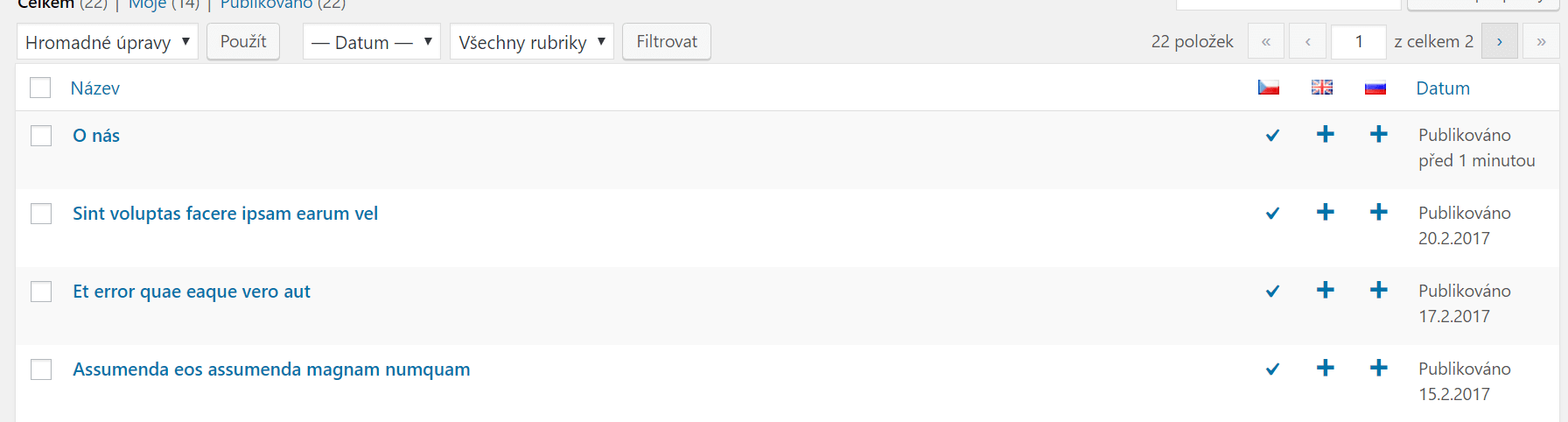Click the Russian flag column icon
Image resolution: width=1568 pixels, height=422 pixels.
point(1375,88)
